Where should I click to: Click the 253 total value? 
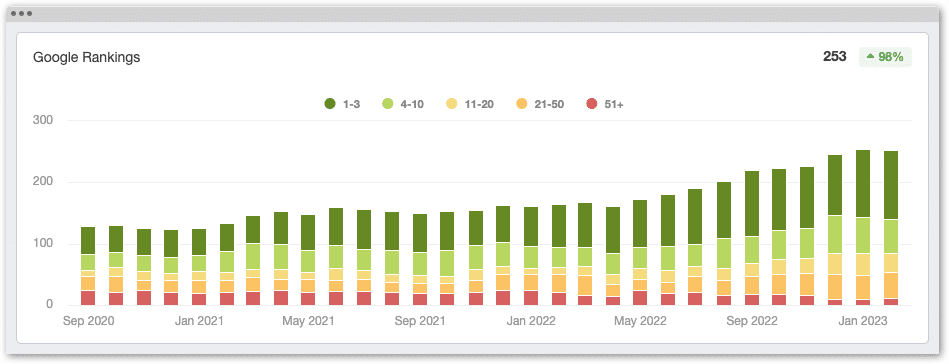click(x=835, y=57)
